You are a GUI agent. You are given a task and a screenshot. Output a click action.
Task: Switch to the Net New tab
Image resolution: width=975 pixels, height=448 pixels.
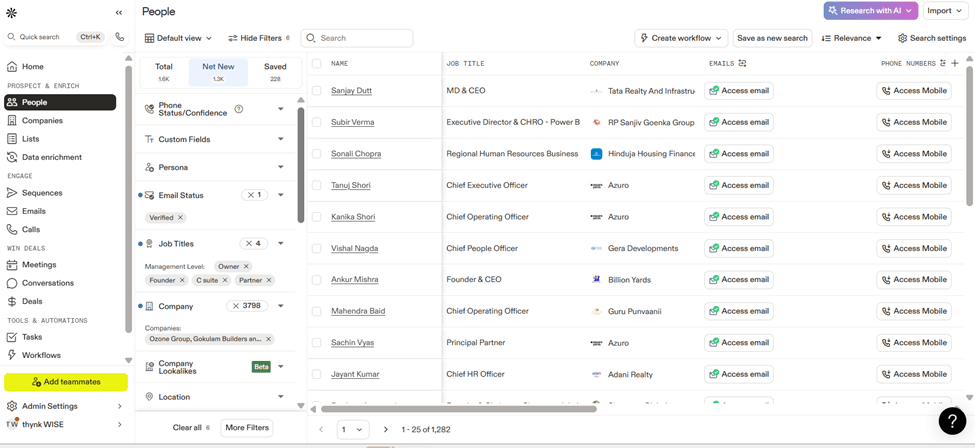218,72
